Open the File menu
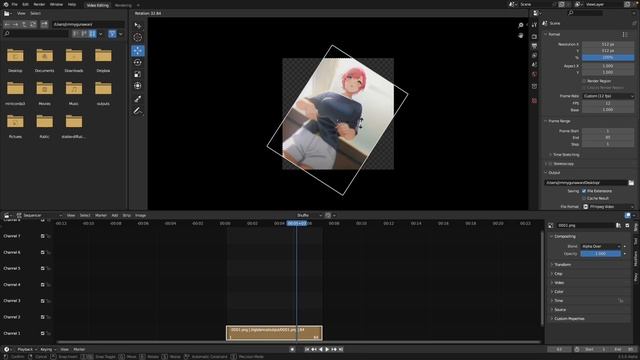The width and height of the screenshot is (640, 360). [x=15, y=4]
